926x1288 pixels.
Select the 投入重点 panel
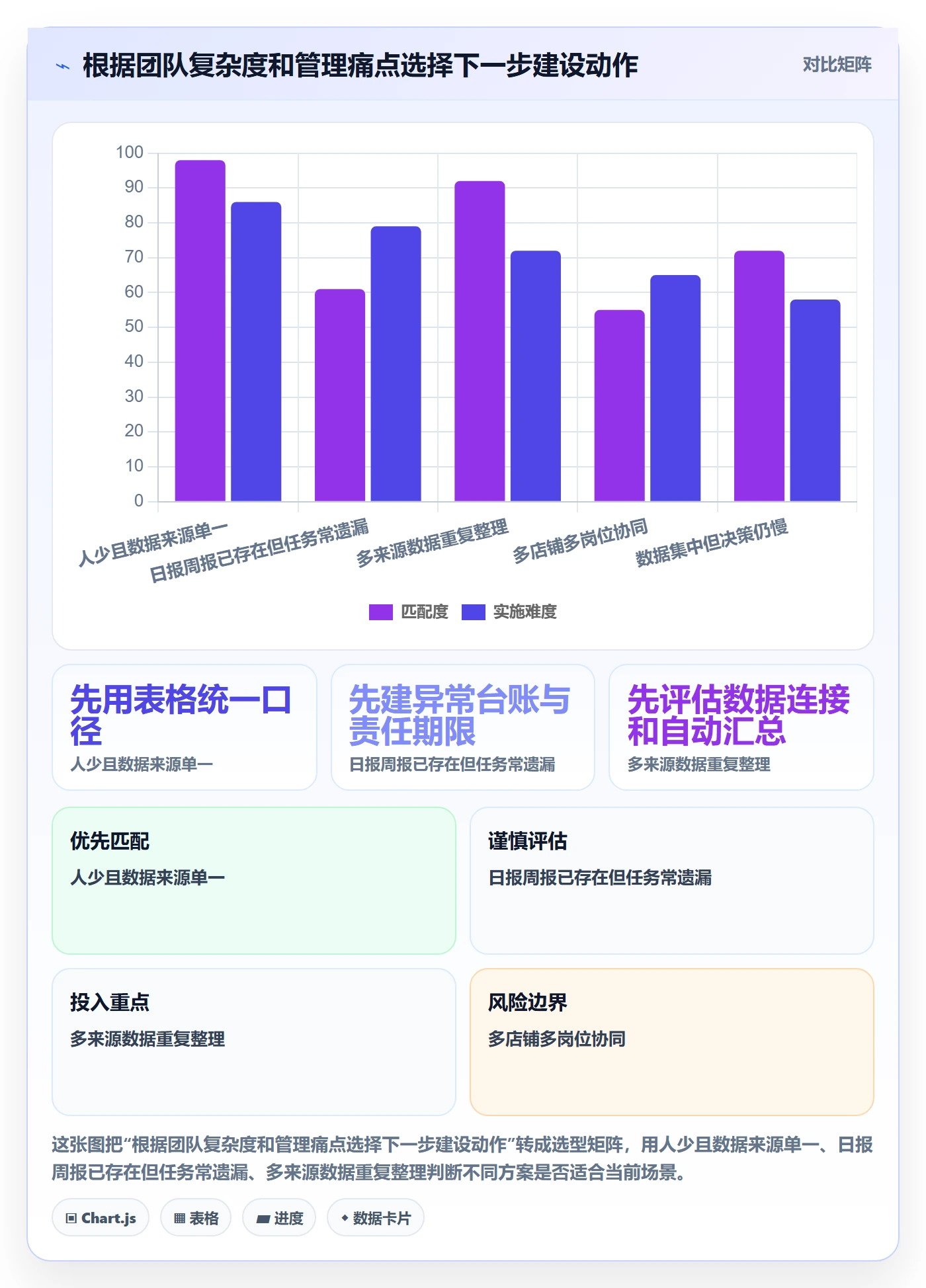pos(254,1042)
